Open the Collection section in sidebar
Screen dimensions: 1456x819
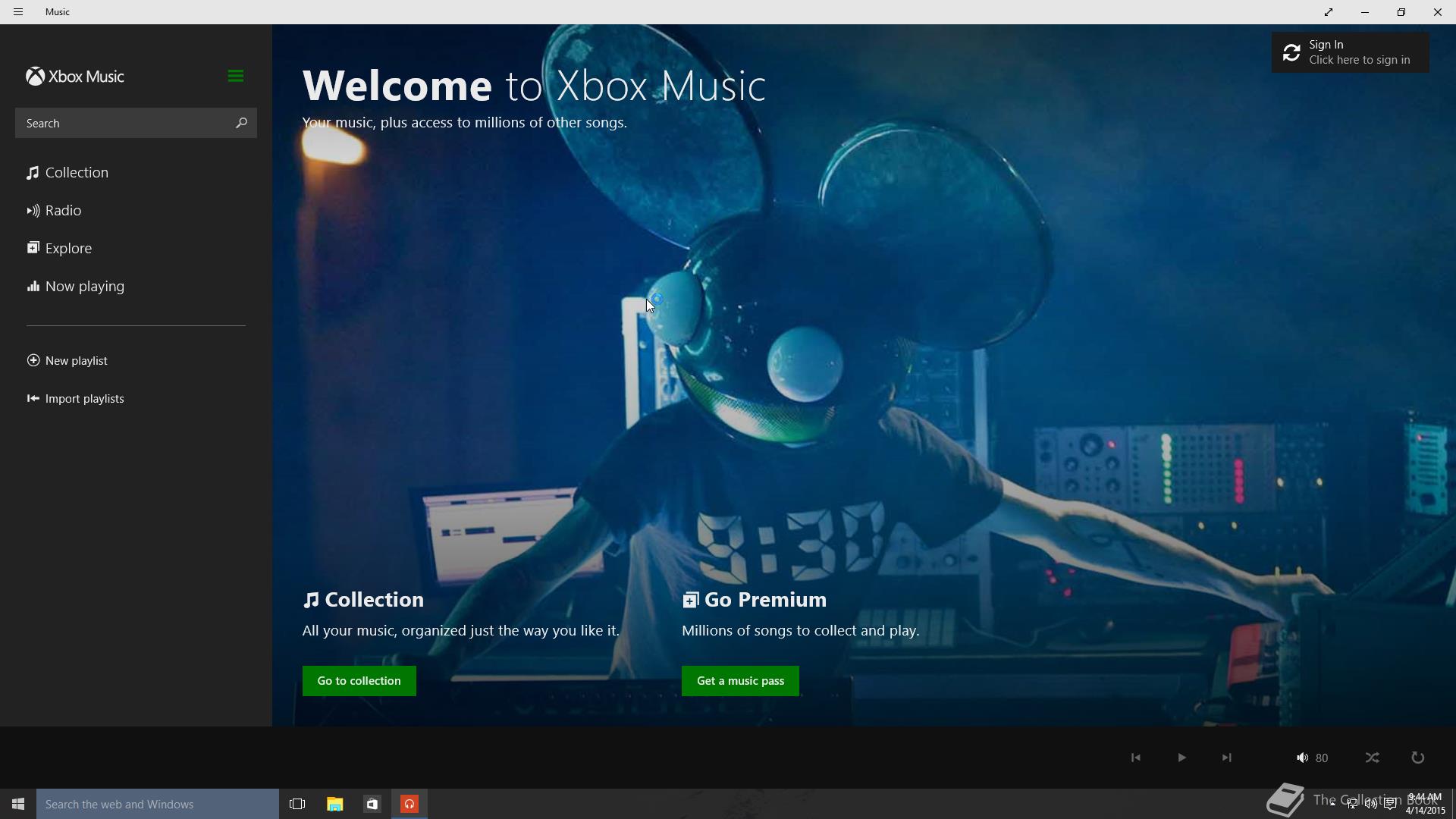(67, 173)
